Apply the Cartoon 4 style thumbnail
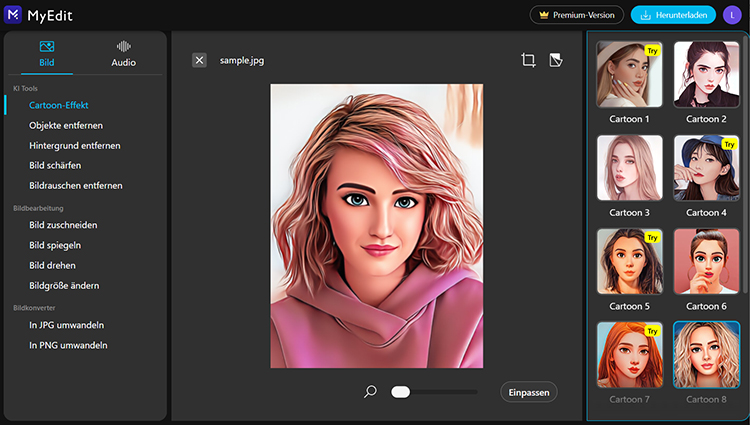Image resolution: width=750 pixels, height=425 pixels. point(706,168)
